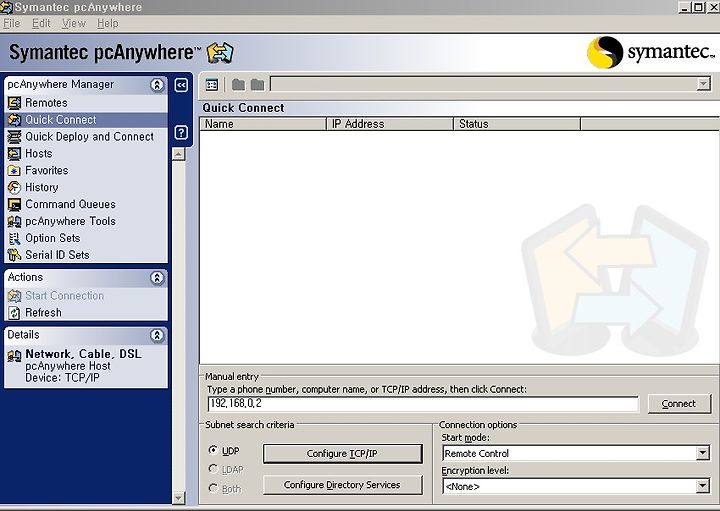Click Configure Directory Services button
The height and width of the screenshot is (511, 720).
click(x=343, y=485)
